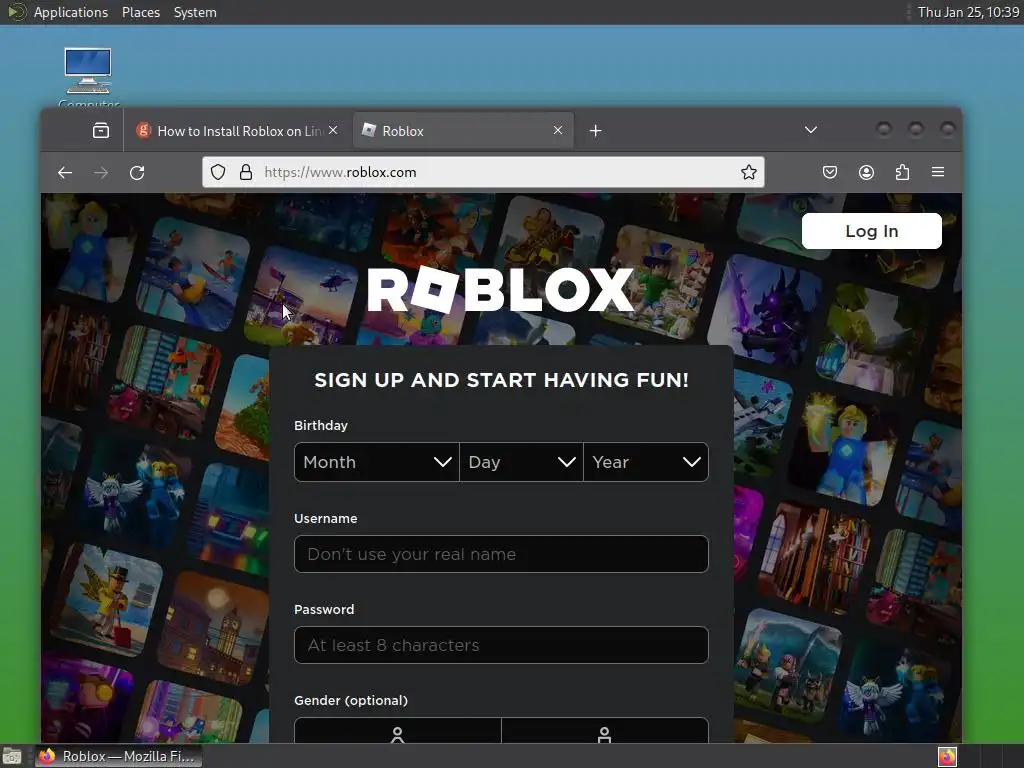Select the female gender icon button

tap(397, 731)
